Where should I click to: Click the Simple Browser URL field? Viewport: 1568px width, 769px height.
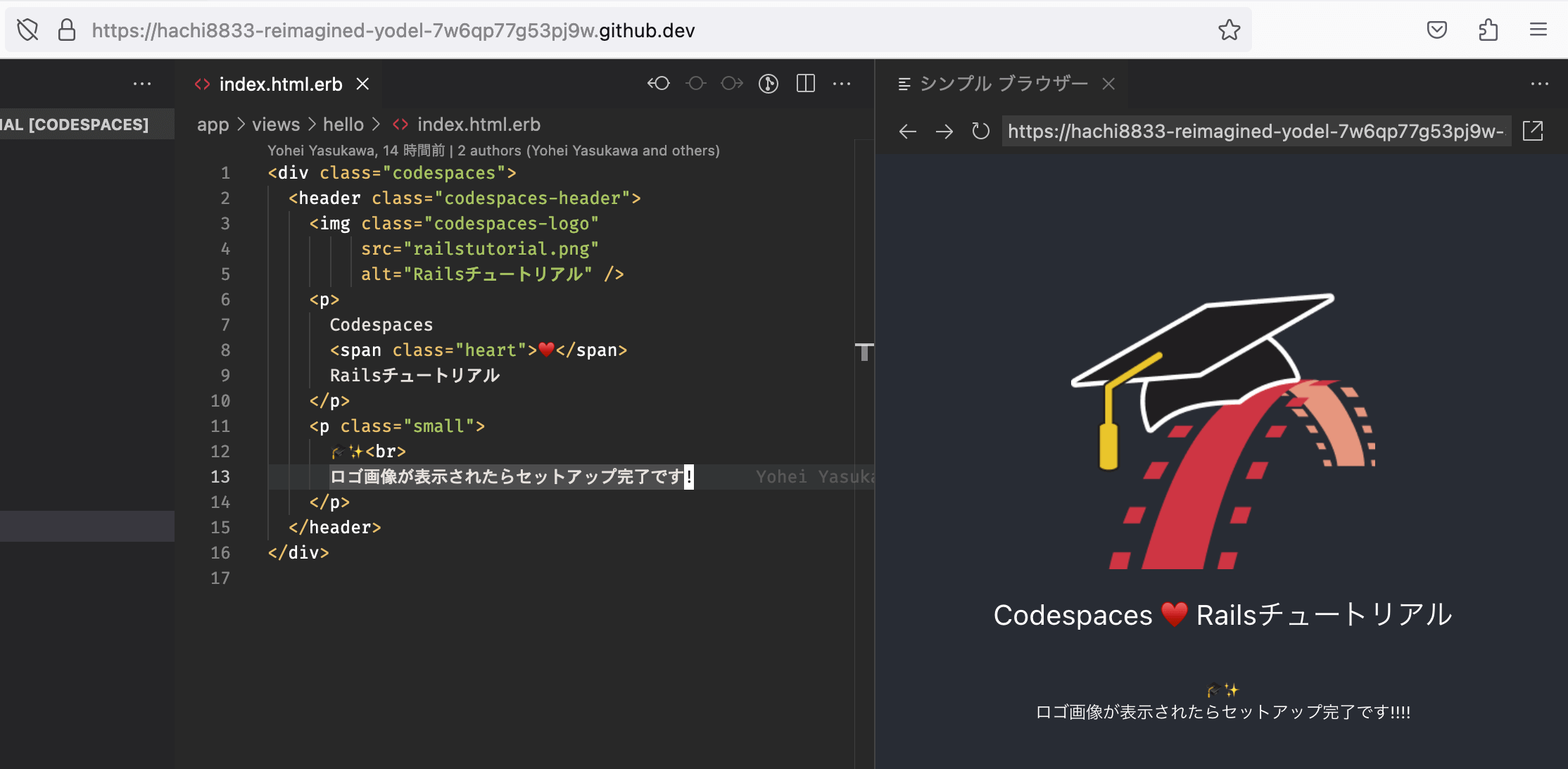(x=1255, y=131)
